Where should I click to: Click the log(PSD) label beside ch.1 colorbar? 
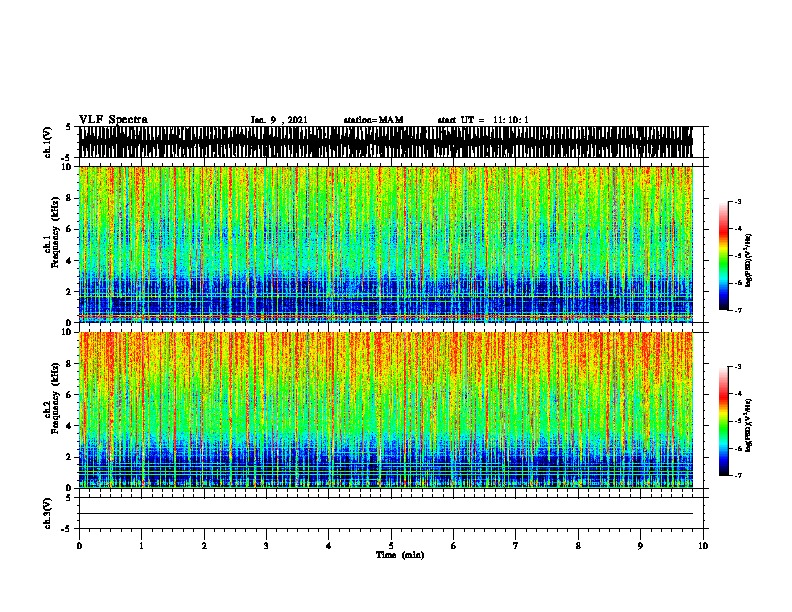click(749, 260)
